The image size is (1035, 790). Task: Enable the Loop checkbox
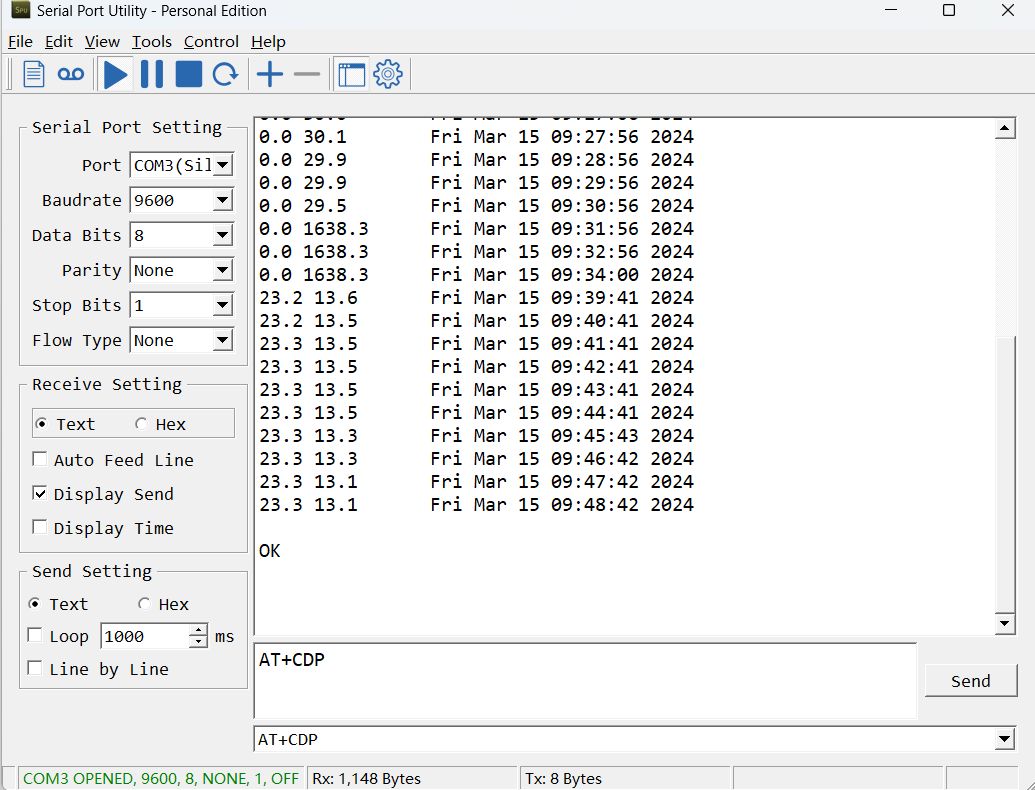[x=35, y=636]
